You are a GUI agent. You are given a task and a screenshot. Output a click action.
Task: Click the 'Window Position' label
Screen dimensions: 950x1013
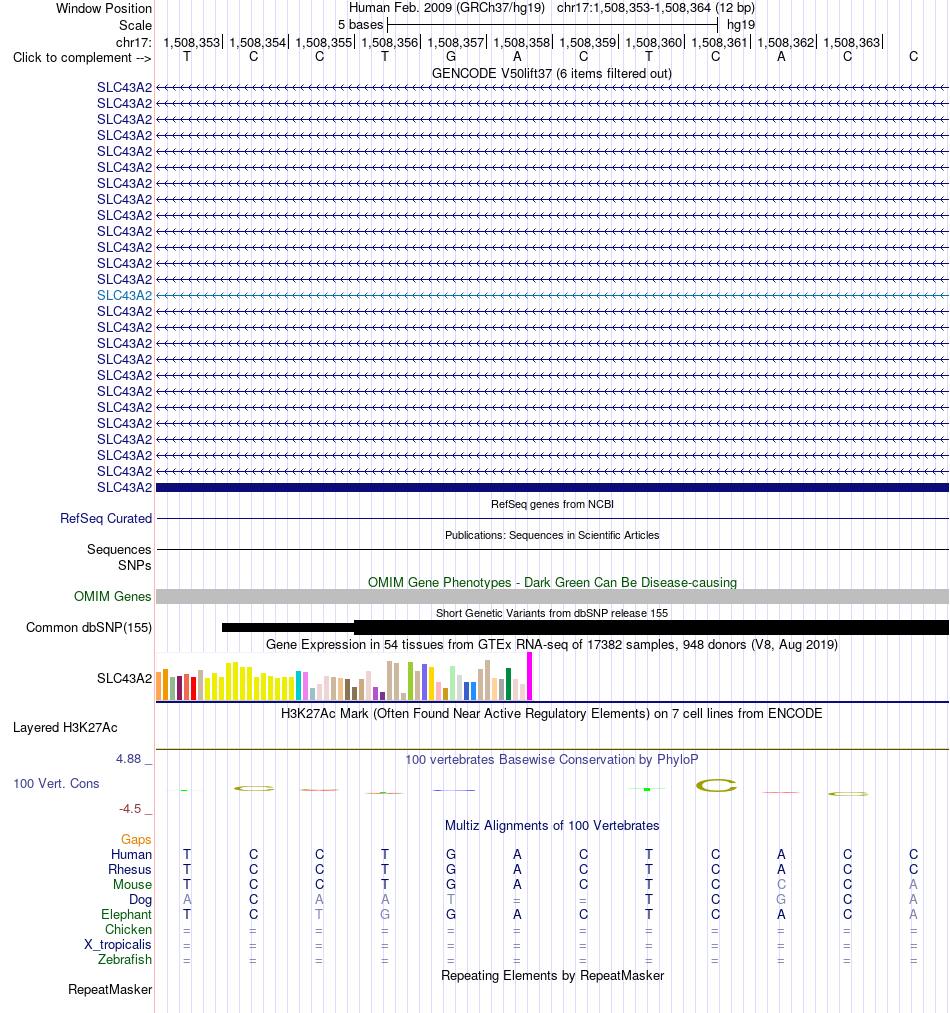click(104, 8)
